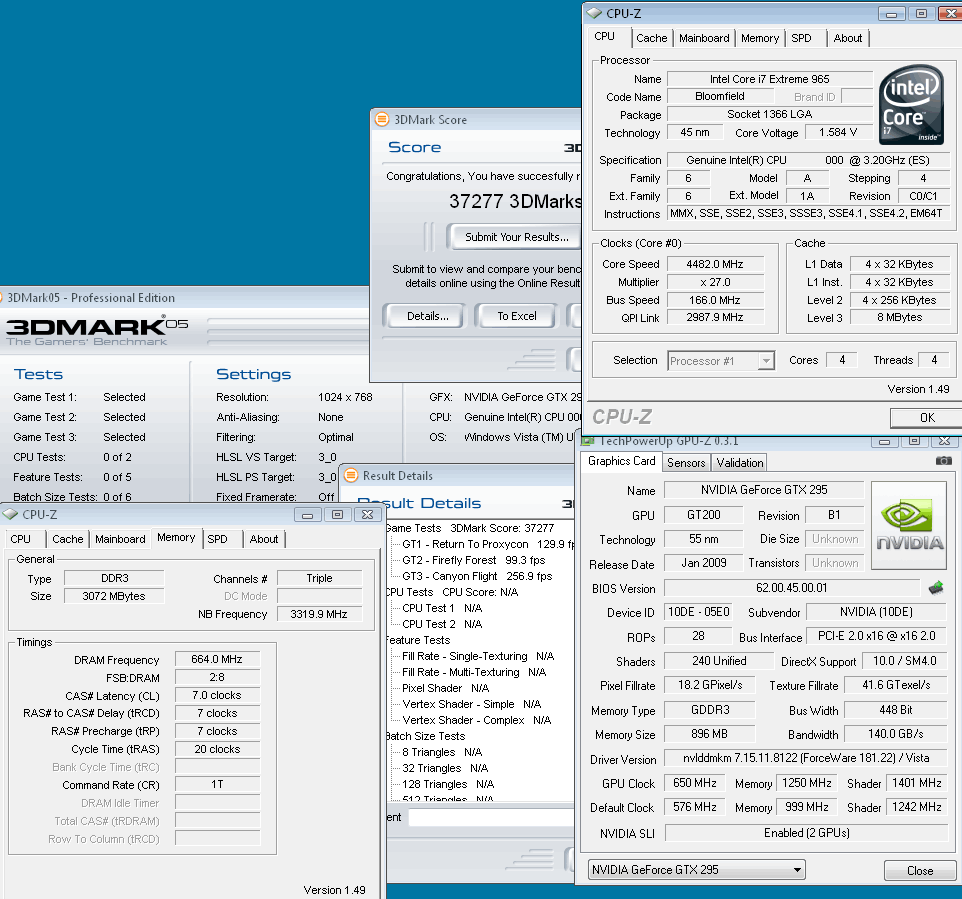The image size is (962, 899).
Task: Select Pixel Shader result row
Action: coord(445,687)
